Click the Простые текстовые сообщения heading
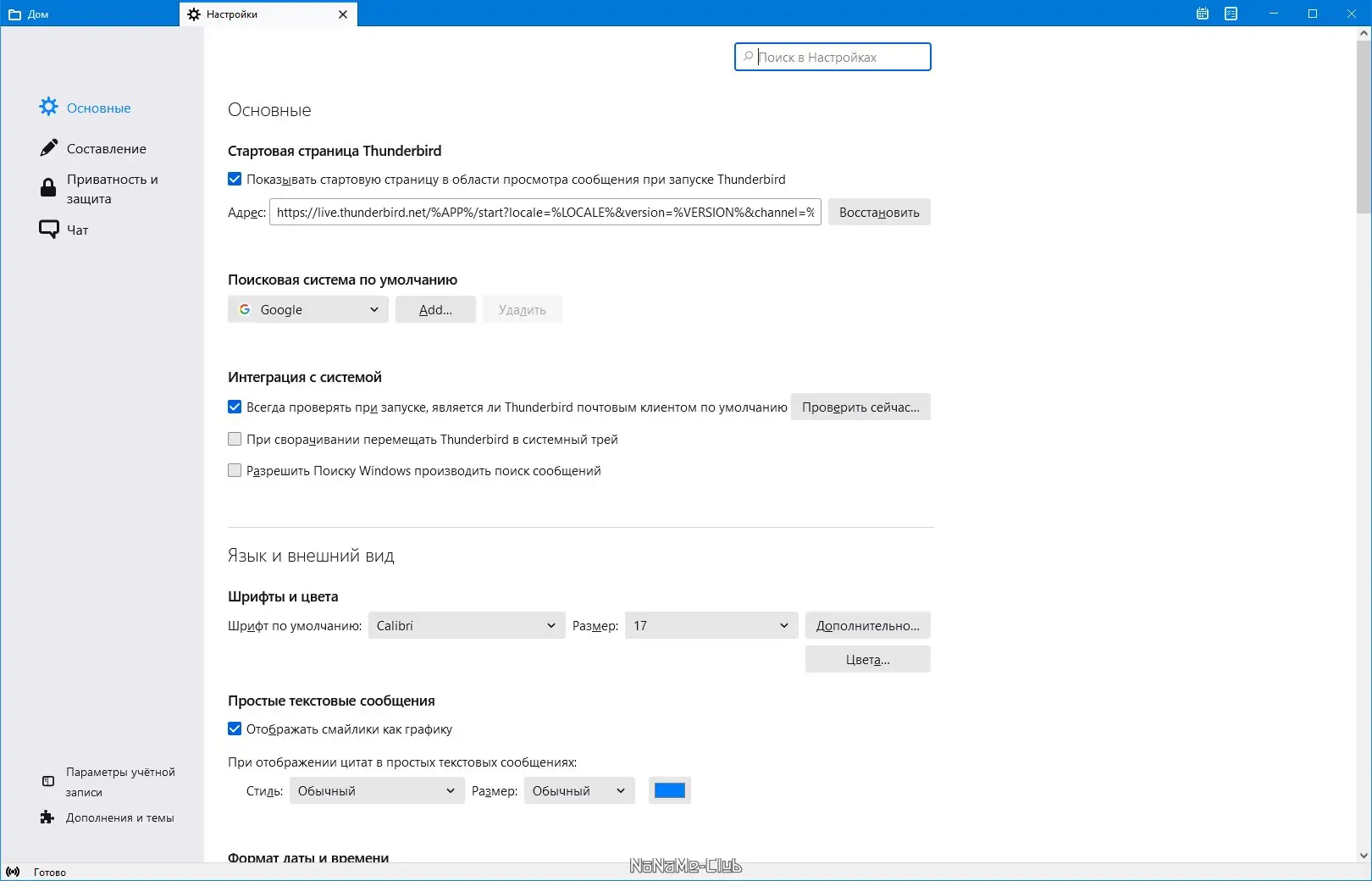 tap(331, 701)
